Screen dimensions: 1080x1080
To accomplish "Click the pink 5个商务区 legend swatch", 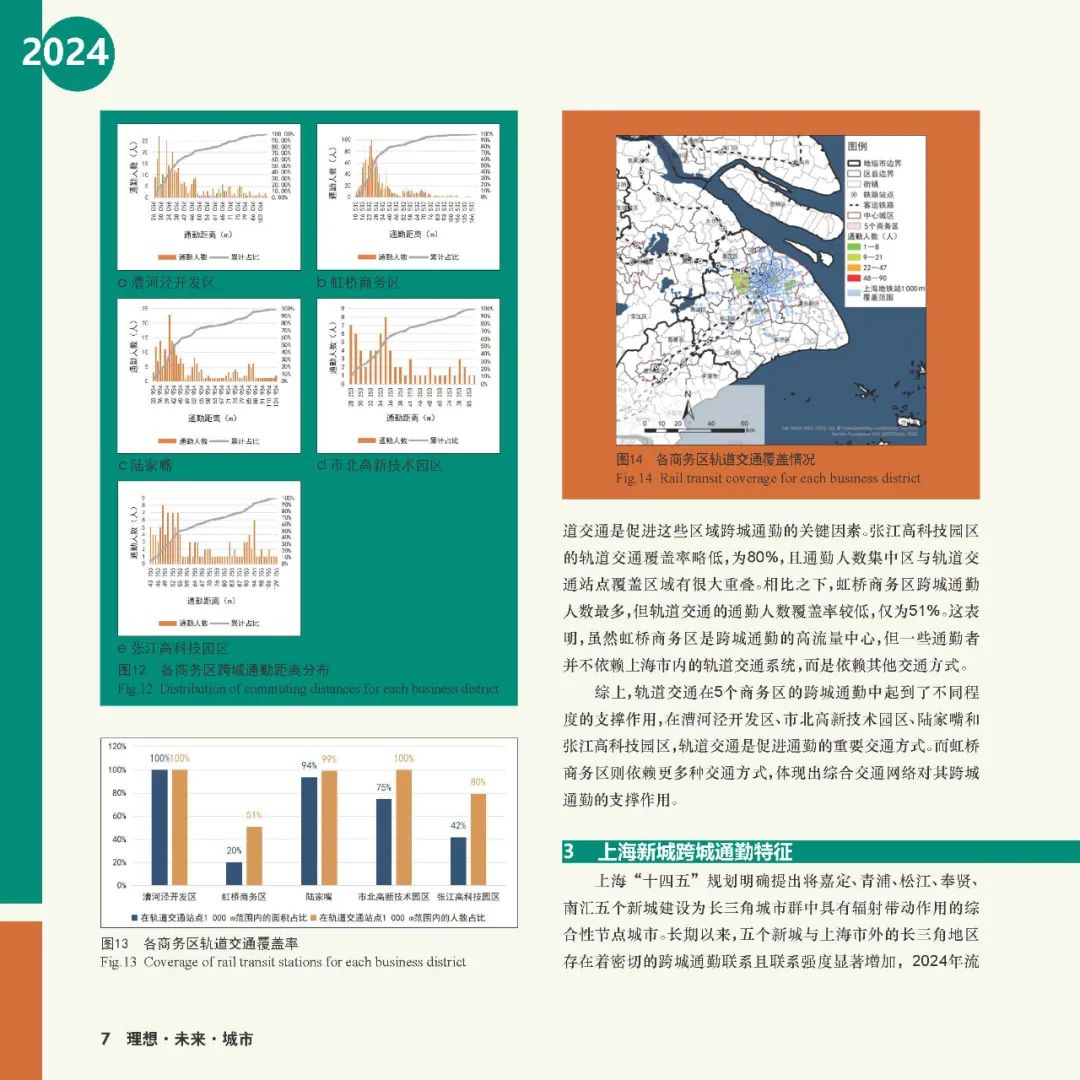I will point(854,226).
